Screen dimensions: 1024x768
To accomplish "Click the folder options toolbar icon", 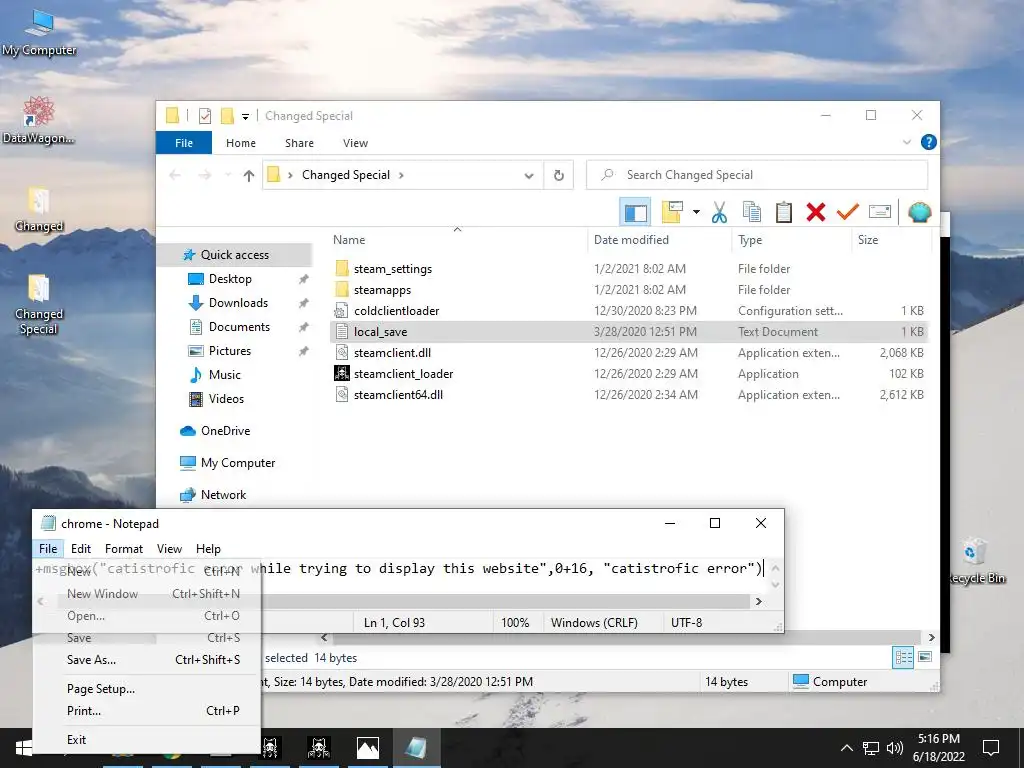I will pyautogui.click(x=672, y=212).
